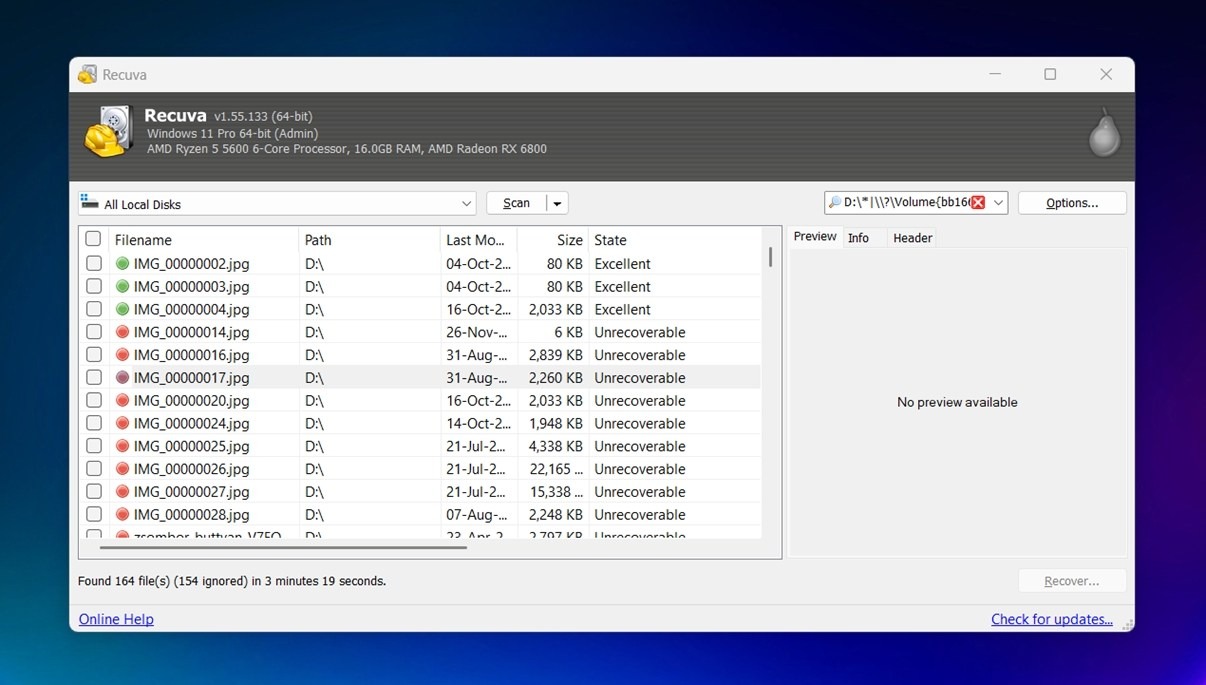The width and height of the screenshot is (1206, 685).
Task: Sort by the Size column header
Action: coord(553,240)
